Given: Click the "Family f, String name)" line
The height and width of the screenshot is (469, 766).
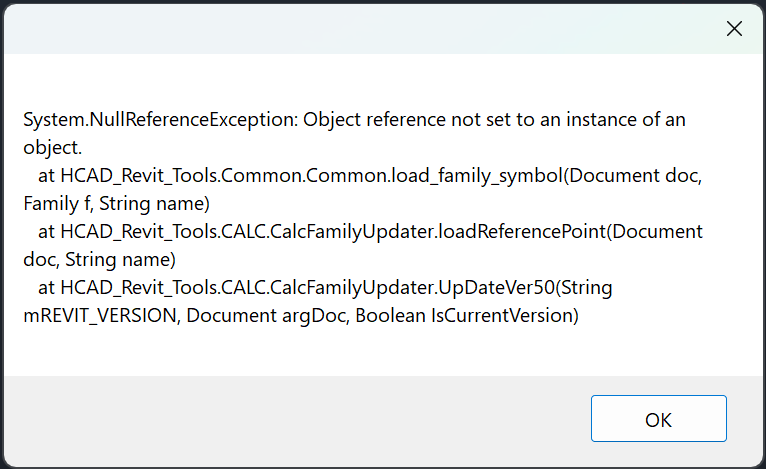Looking at the screenshot, I should 116,204.
